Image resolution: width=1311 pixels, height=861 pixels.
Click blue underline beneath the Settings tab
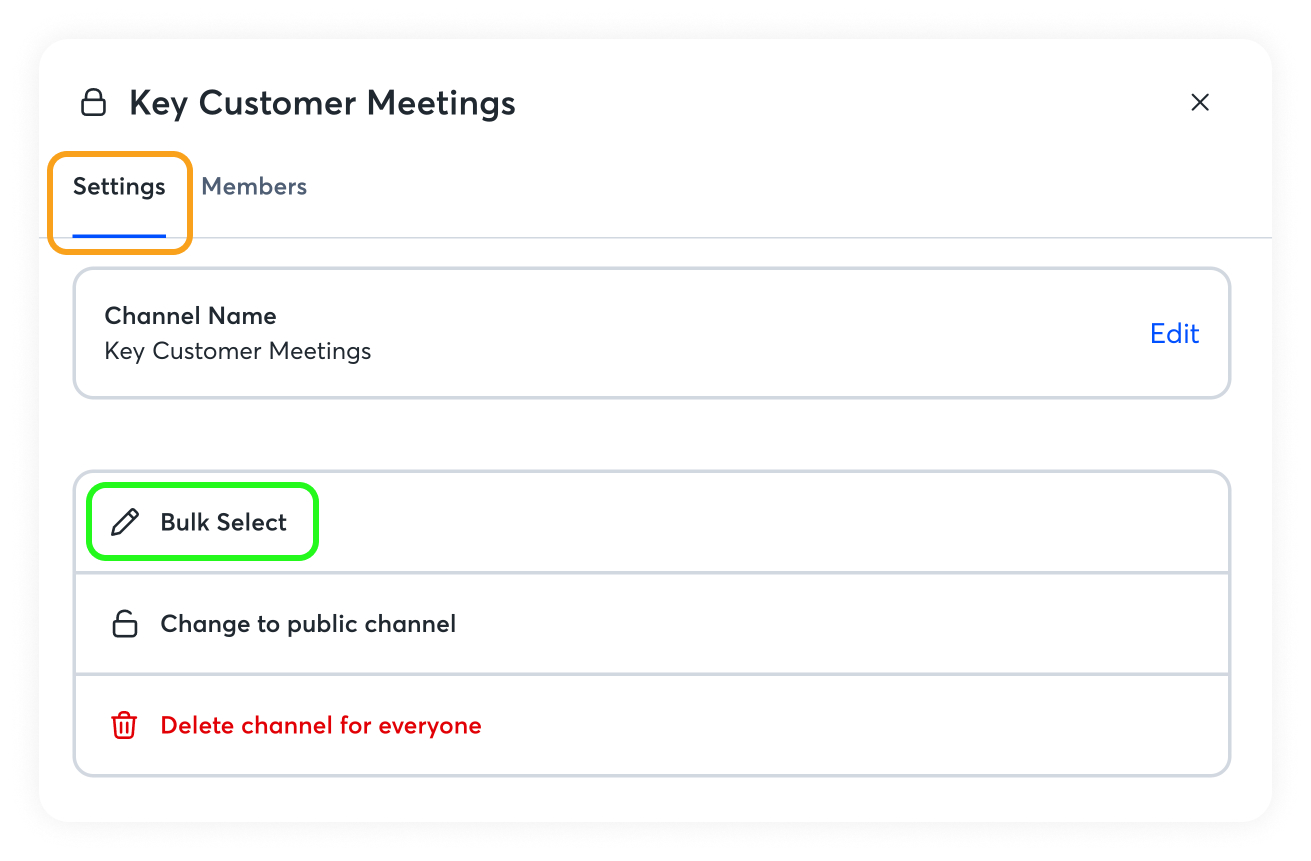(119, 235)
